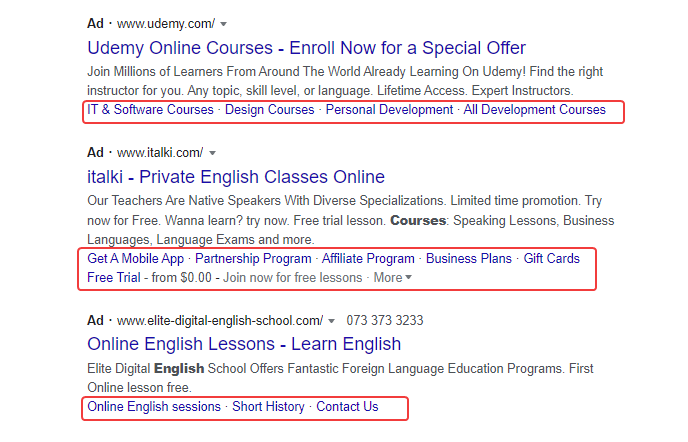Select the phone number 073 373 3233

[x=385, y=320]
